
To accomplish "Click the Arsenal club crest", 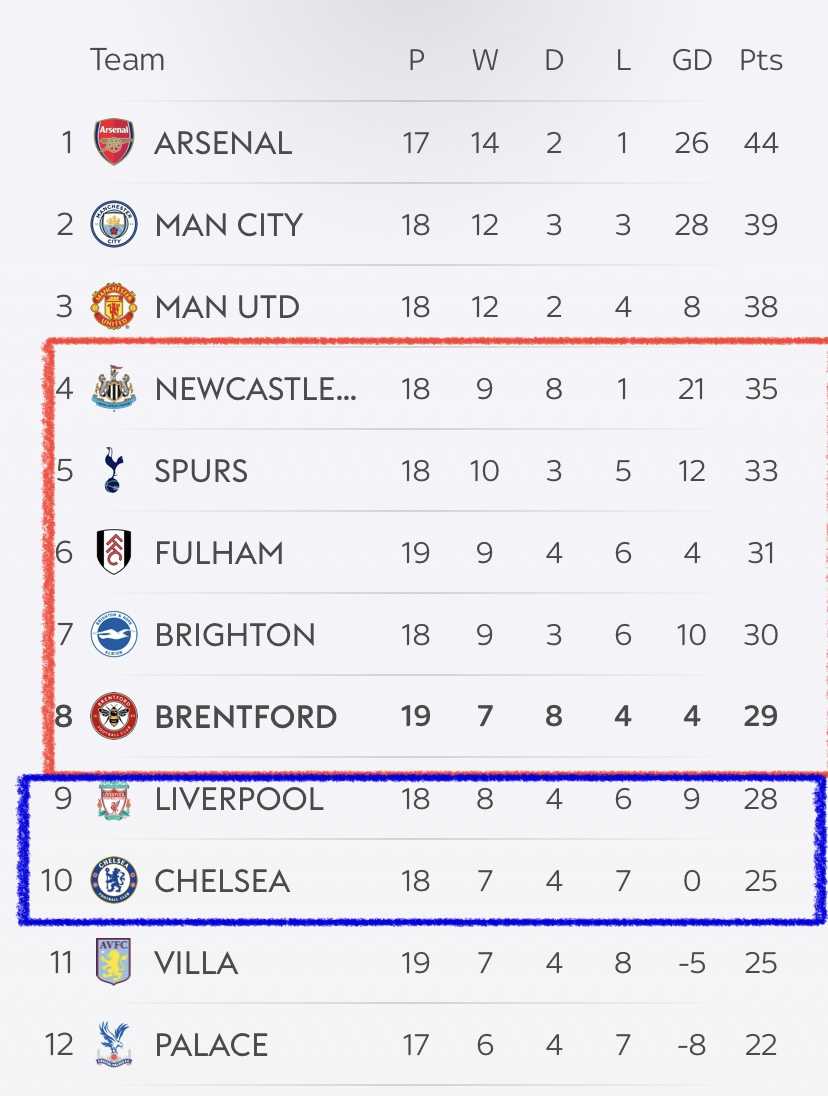I will point(114,142).
